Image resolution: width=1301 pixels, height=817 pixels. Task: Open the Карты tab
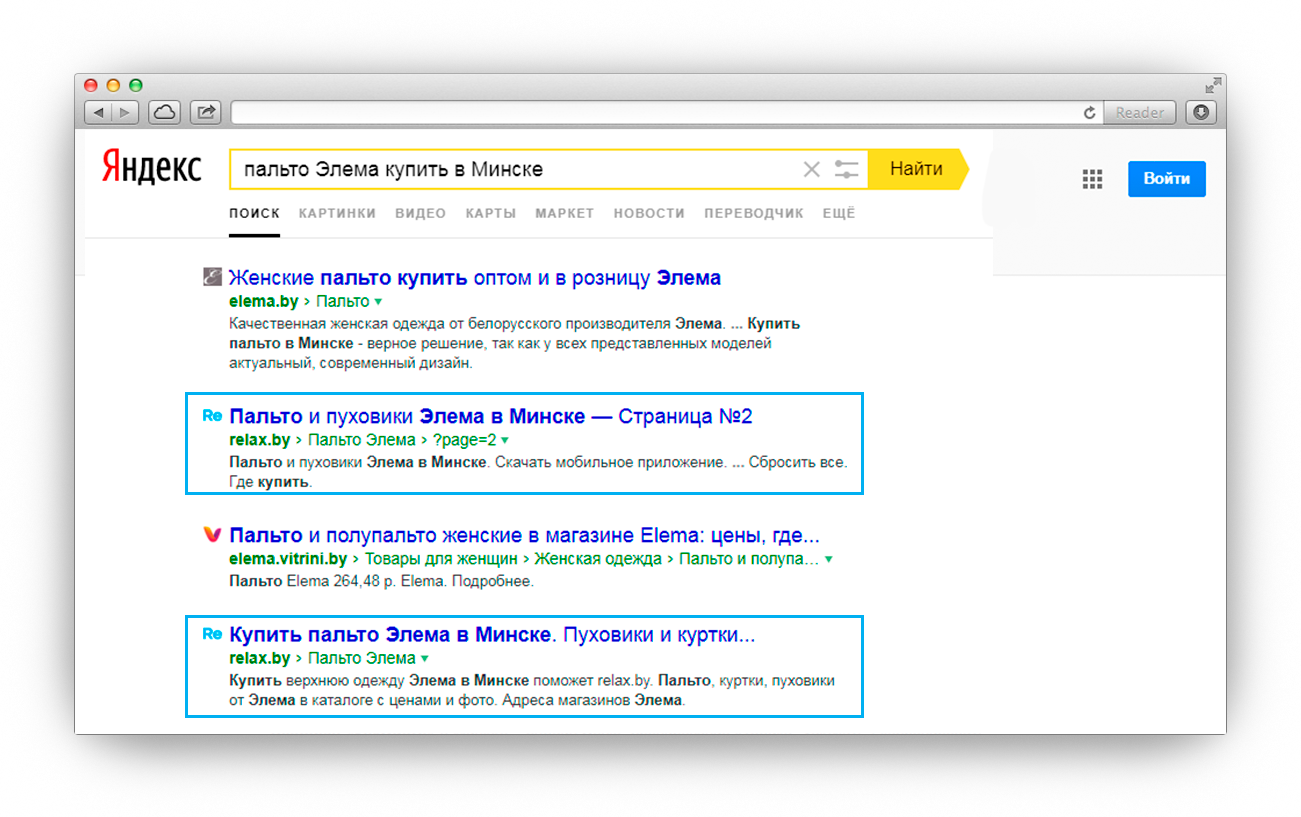click(x=491, y=213)
